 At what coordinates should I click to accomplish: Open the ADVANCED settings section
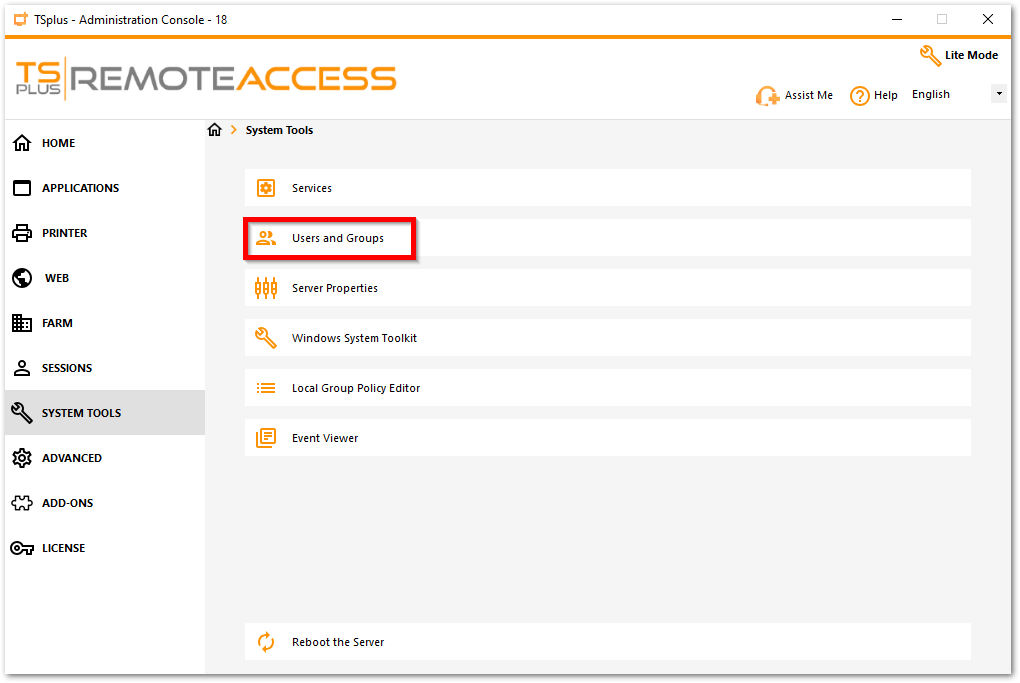pos(71,458)
